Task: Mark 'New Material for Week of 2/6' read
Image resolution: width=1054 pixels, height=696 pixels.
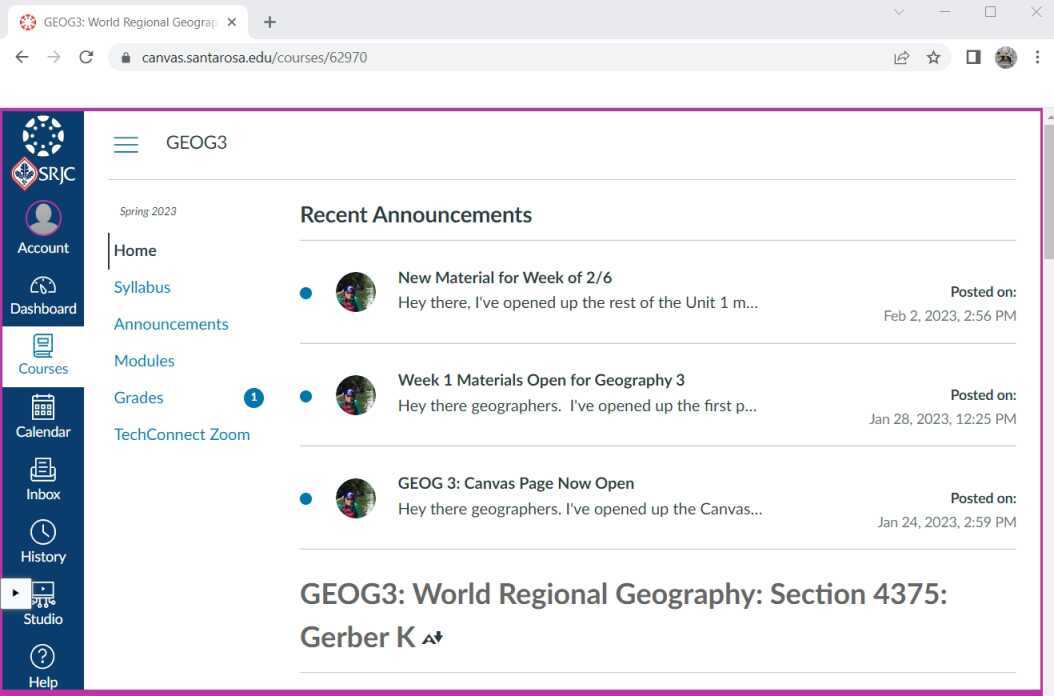Action: coord(306,292)
